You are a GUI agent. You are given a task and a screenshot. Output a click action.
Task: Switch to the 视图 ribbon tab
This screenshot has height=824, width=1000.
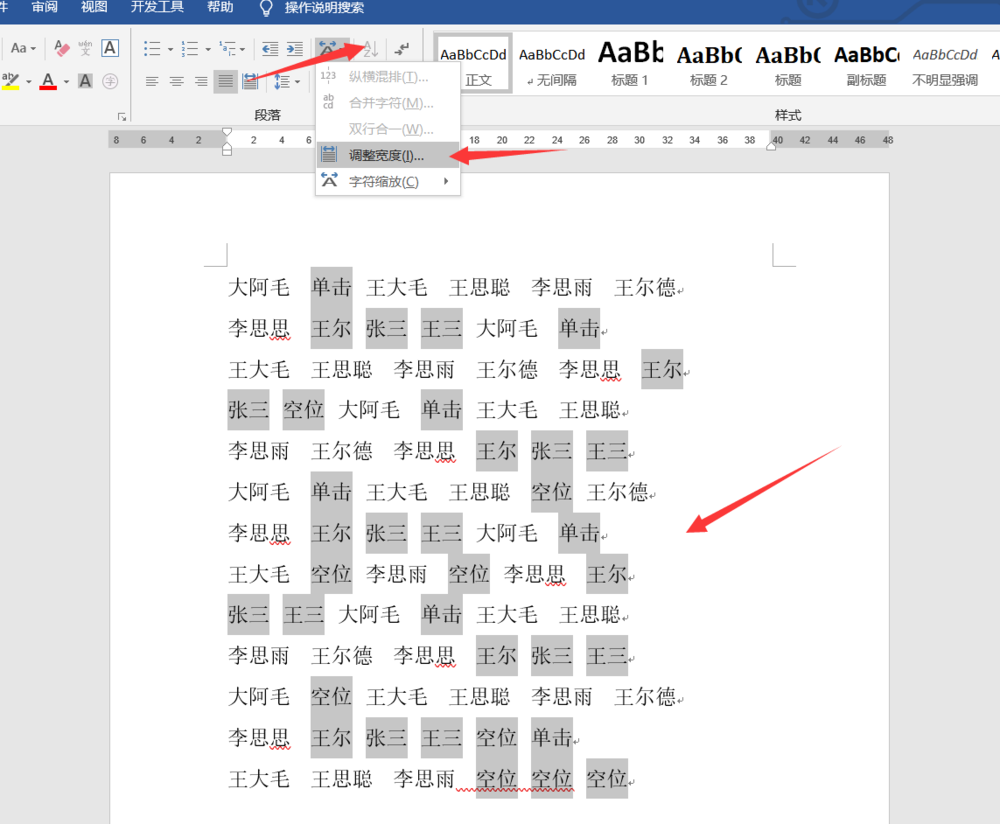tap(94, 8)
